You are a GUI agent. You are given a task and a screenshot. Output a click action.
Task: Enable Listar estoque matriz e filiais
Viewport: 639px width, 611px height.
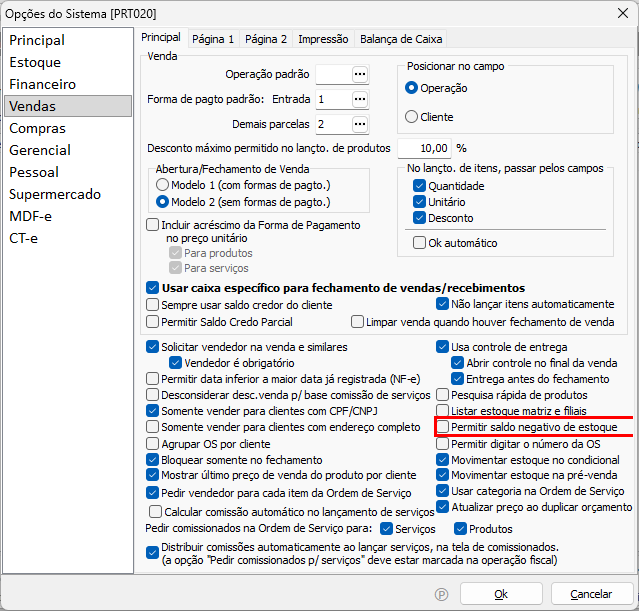point(444,410)
